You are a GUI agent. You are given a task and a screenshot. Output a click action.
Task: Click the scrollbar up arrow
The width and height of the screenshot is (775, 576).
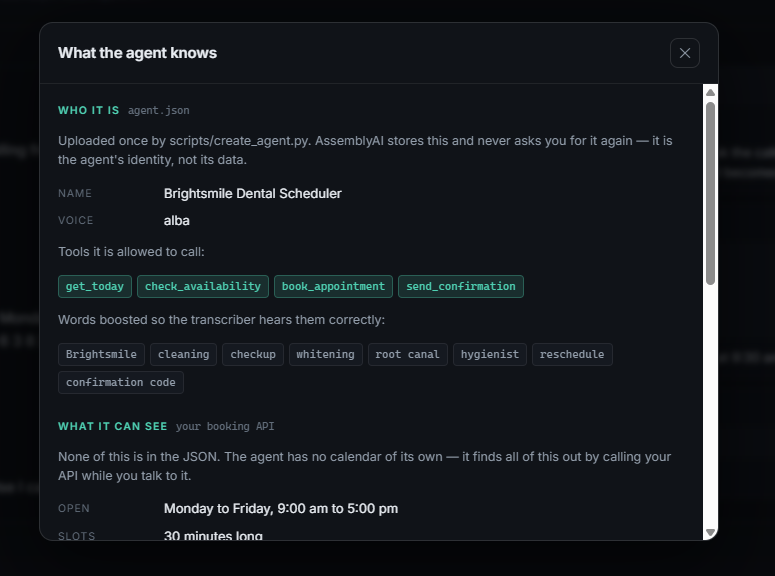point(710,92)
